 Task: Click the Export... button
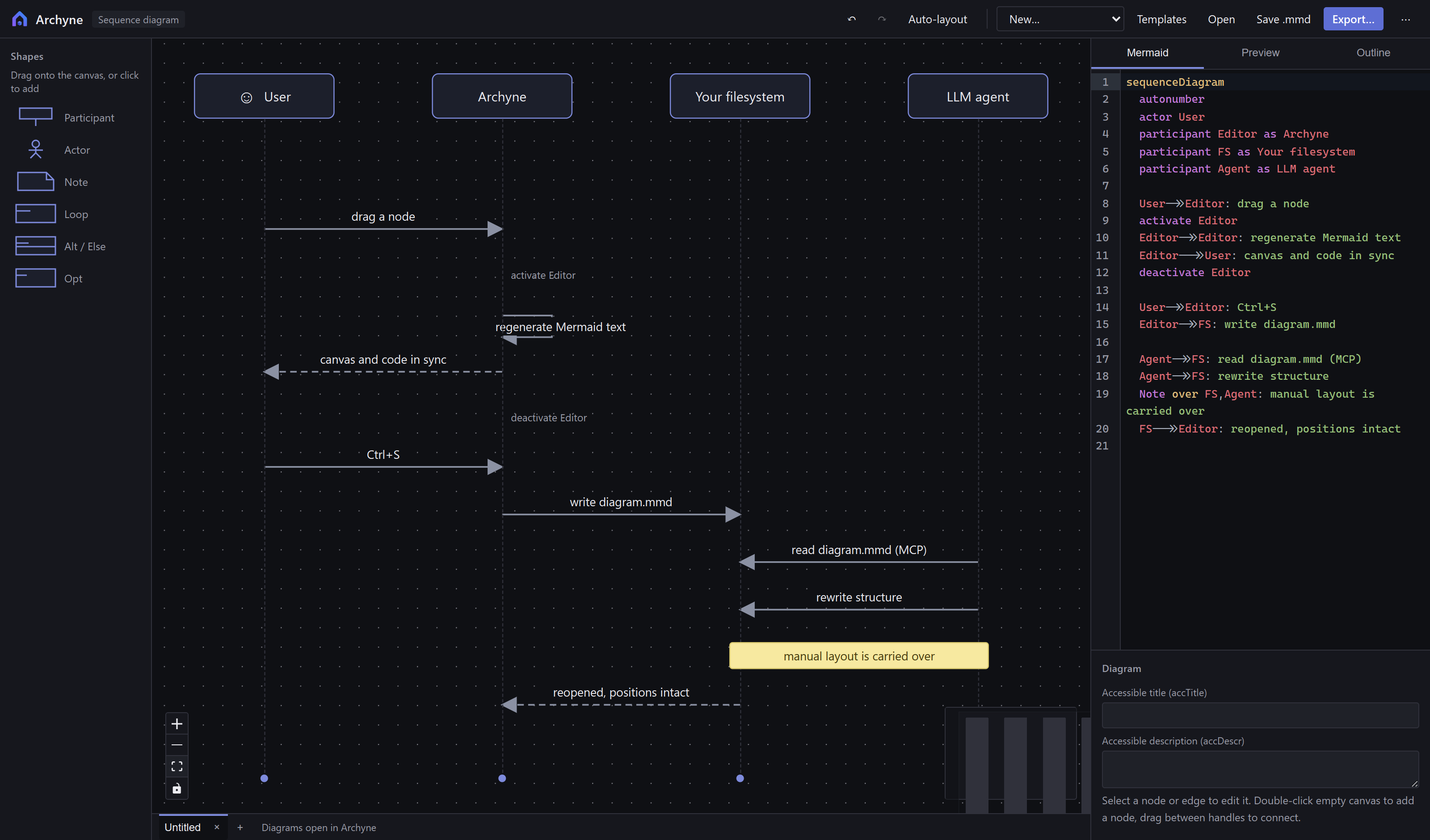1353,19
